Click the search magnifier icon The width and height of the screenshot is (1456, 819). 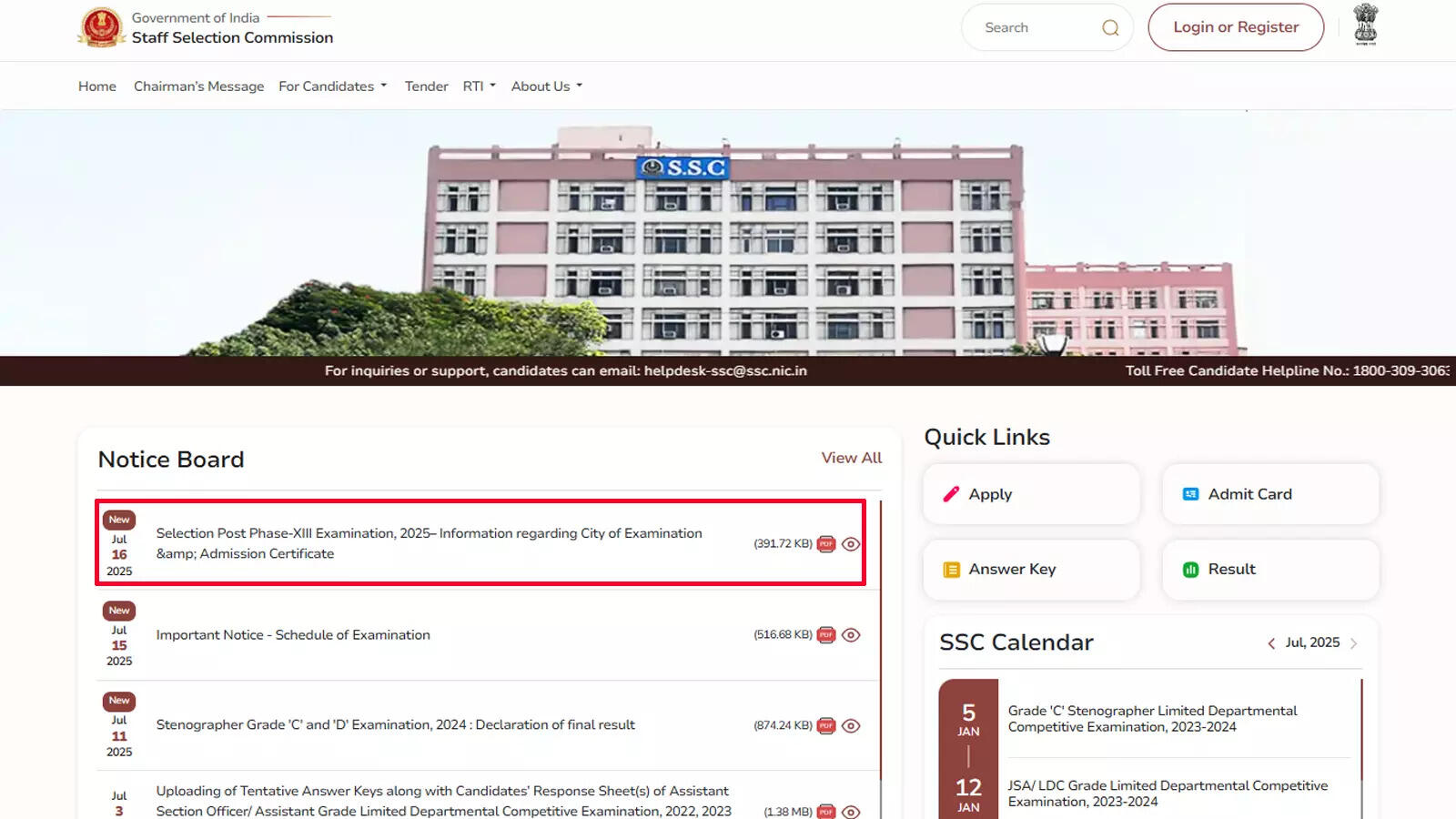point(1110,27)
